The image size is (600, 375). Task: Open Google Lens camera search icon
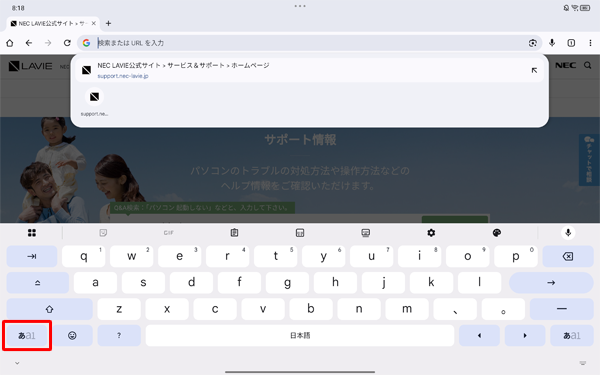click(533, 43)
